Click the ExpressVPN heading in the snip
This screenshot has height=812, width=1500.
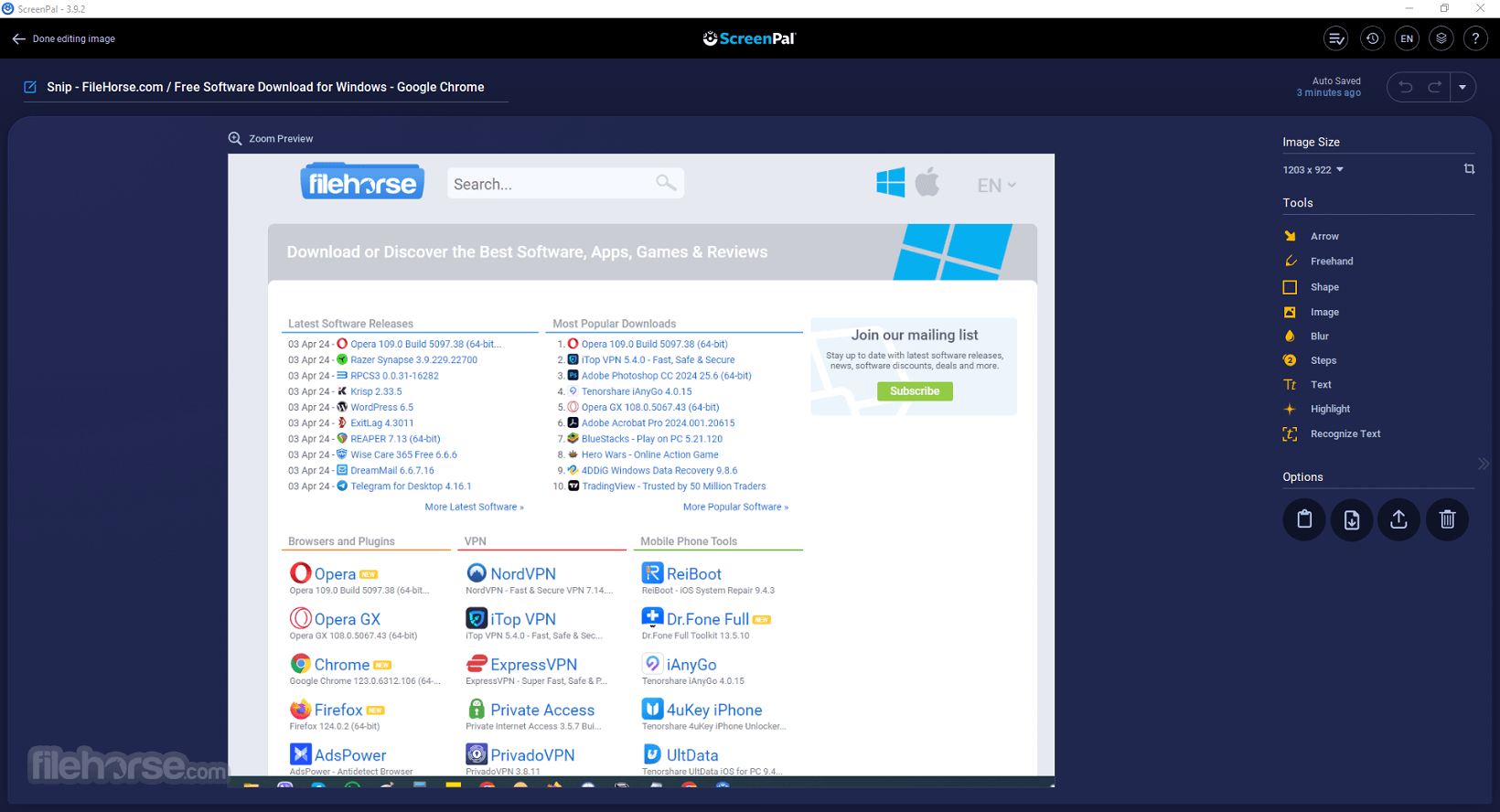pyautogui.click(x=533, y=665)
